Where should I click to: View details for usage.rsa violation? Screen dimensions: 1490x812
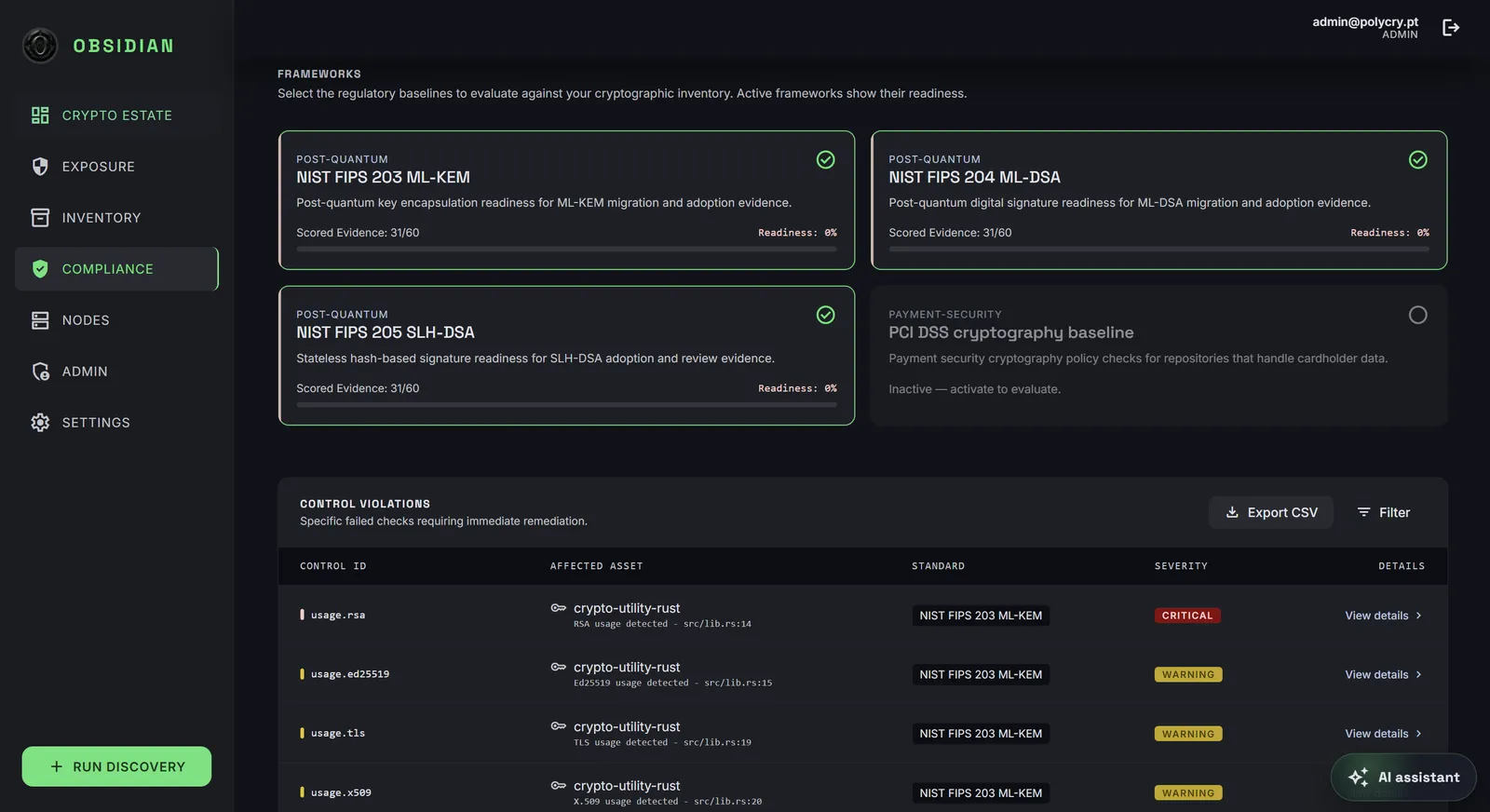[1383, 616]
